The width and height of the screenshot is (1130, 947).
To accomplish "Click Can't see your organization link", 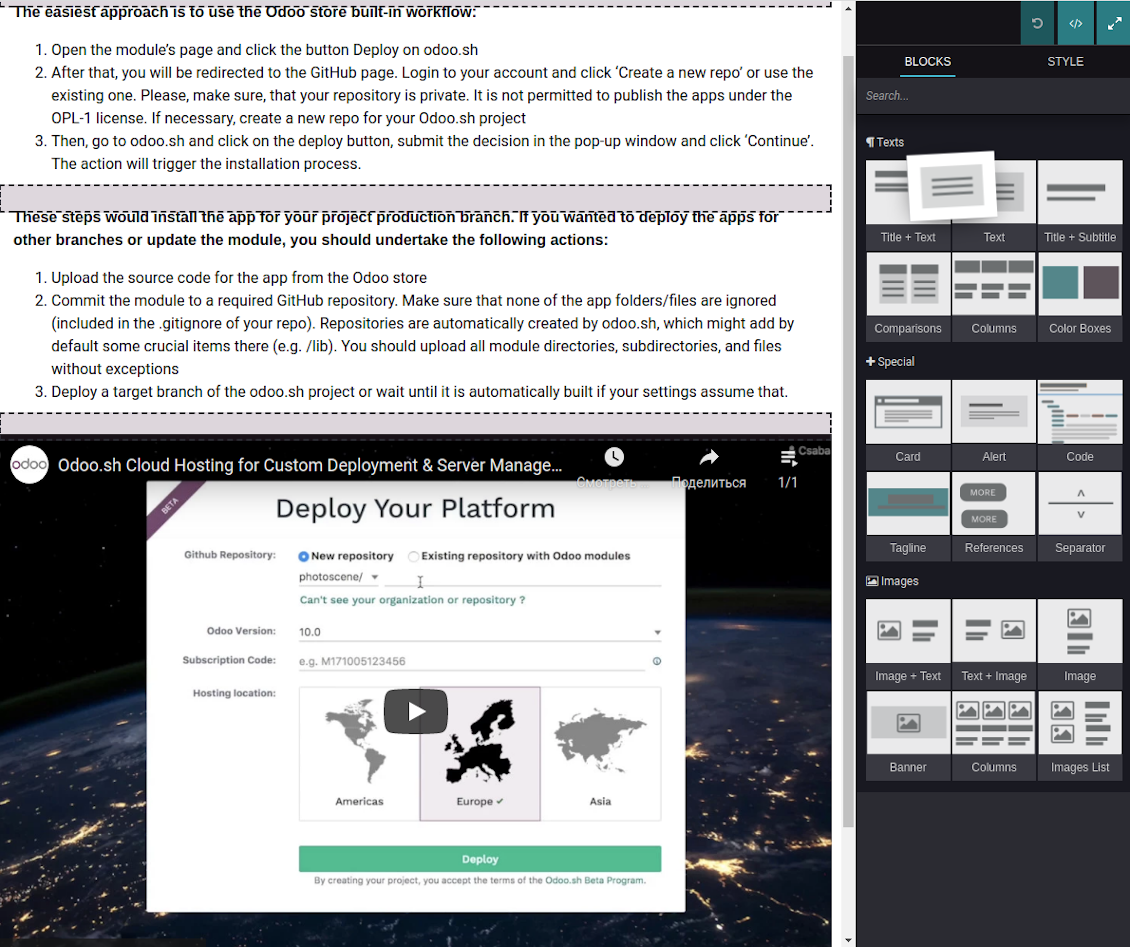I will [x=412, y=600].
